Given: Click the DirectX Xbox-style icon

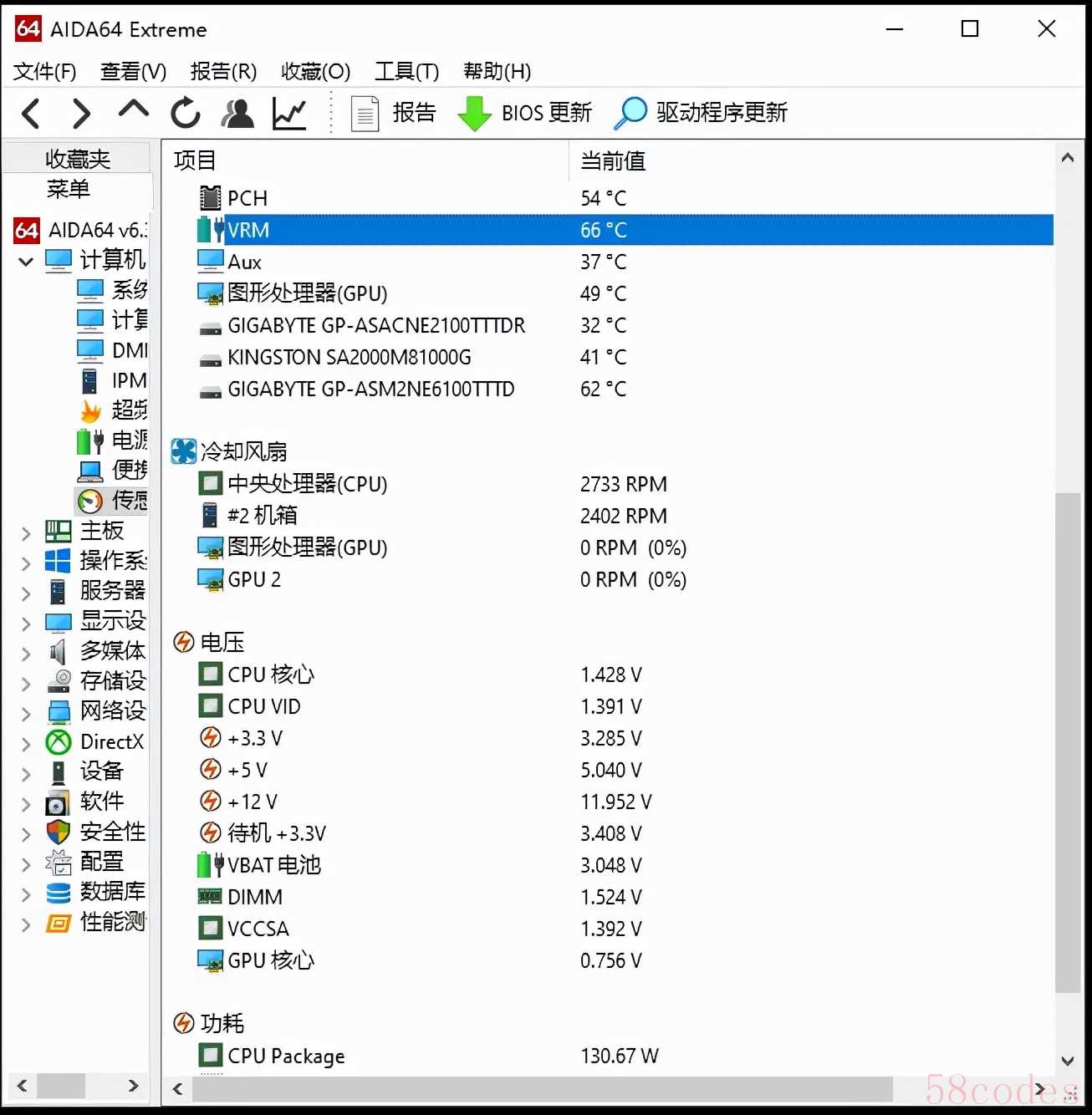Looking at the screenshot, I should [x=58, y=741].
